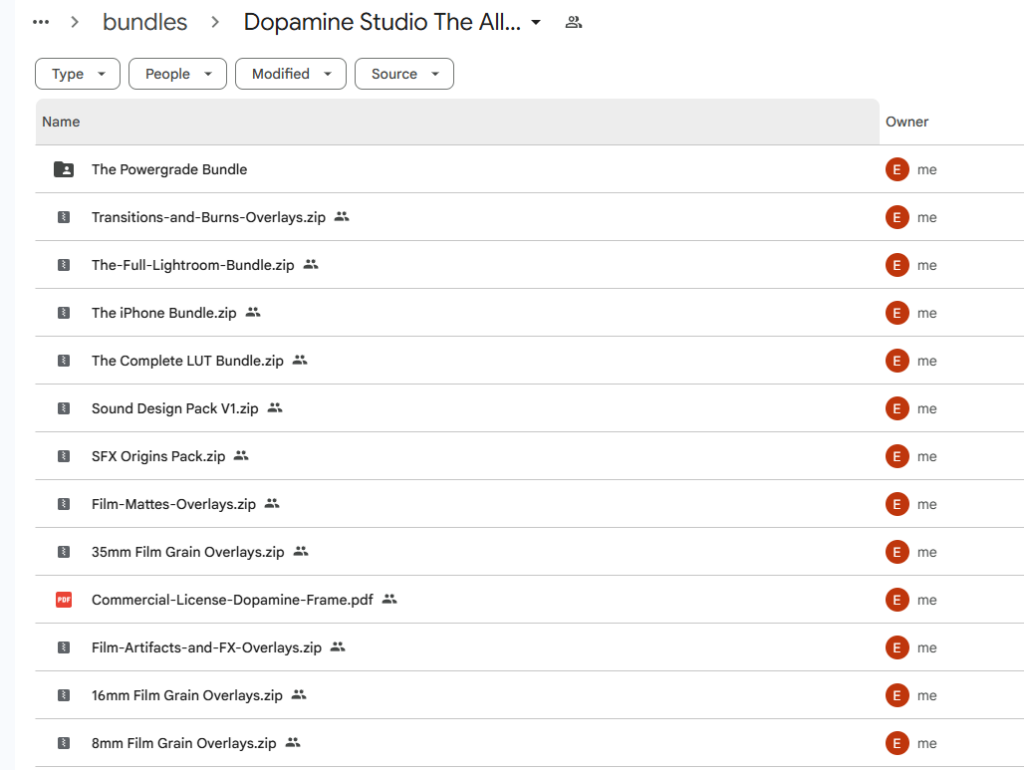Viewport: 1024px width, 770px height.
Task: Select The-Full-Lightroom-Bundle.zip file name
Action: pos(193,265)
